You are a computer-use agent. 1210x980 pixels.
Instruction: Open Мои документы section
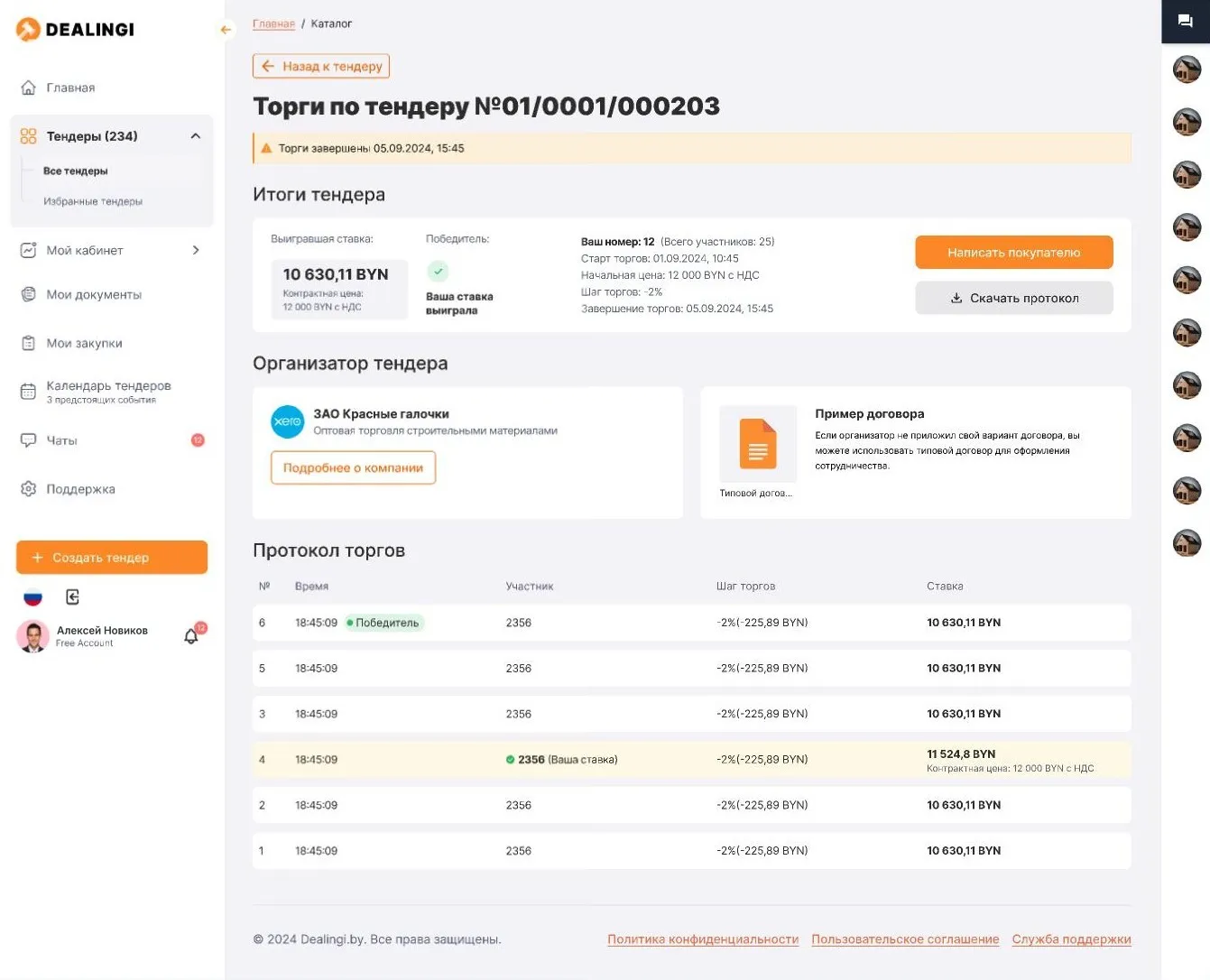[94, 294]
